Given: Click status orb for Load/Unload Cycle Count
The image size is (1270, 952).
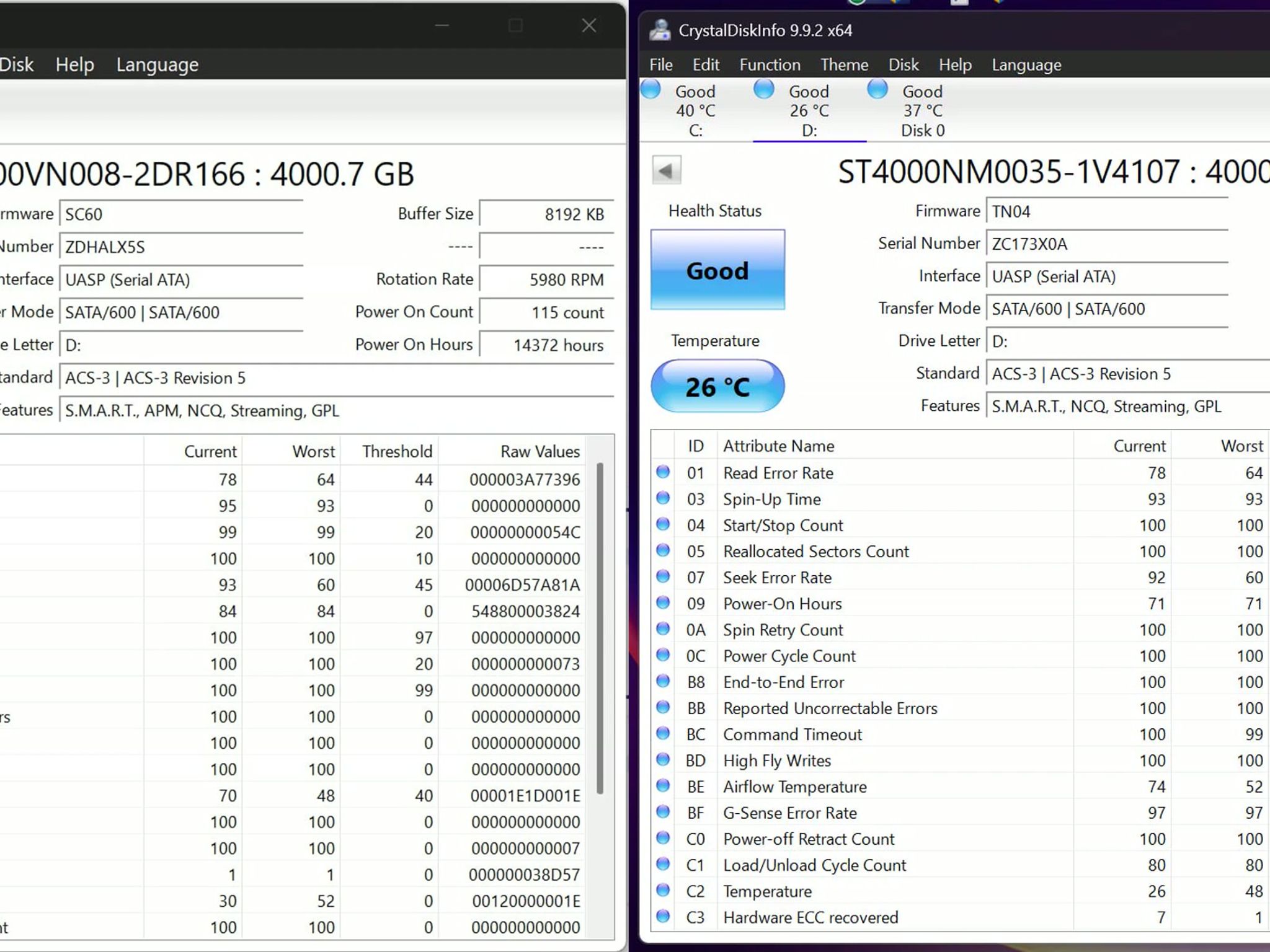Looking at the screenshot, I should (x=663, y=864).
